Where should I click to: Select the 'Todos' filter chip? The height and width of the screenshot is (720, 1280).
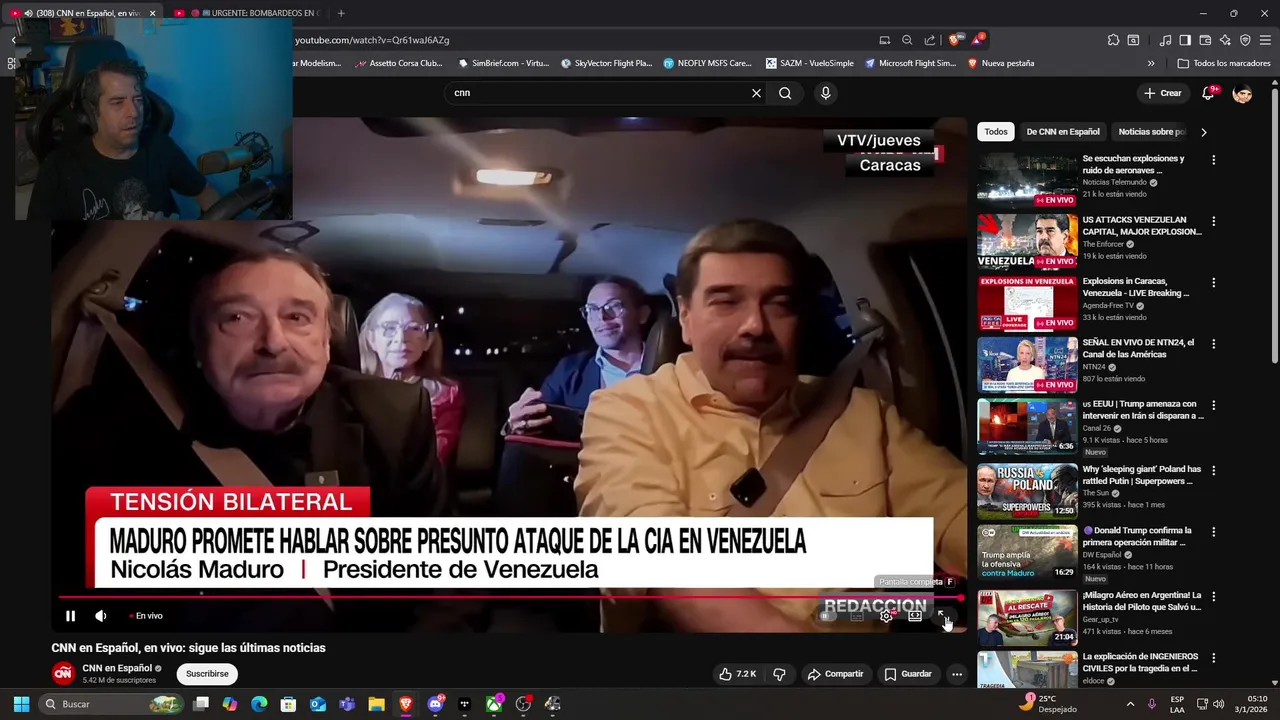point(996,132)
